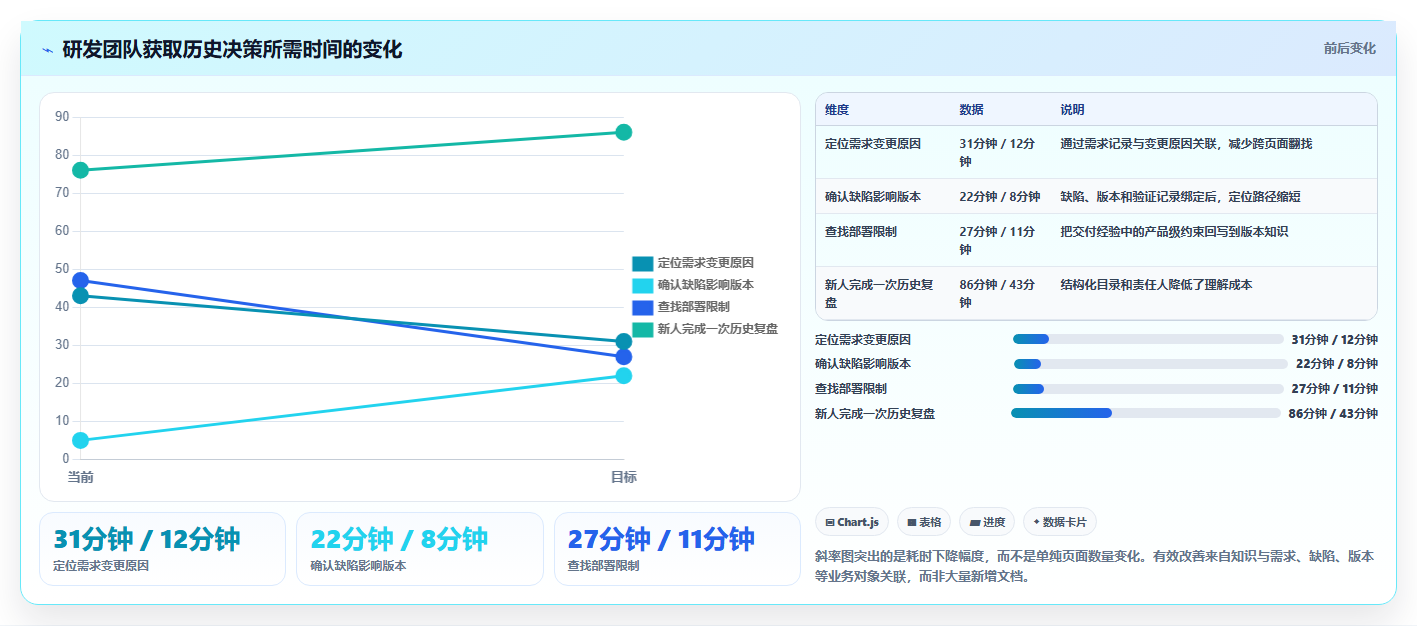The image size is (1417, 626).
Task: Click the cyan 目标 data point at 22
Action: pos(624,376)
